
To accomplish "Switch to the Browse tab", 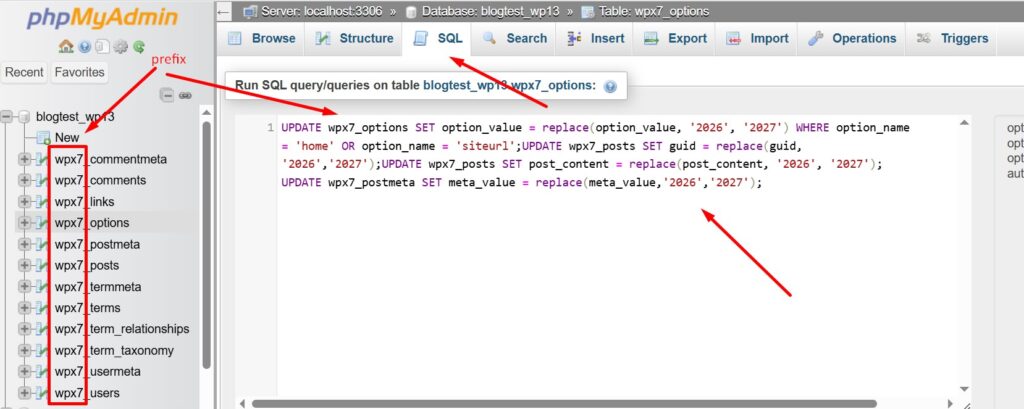I will point(261,39).
